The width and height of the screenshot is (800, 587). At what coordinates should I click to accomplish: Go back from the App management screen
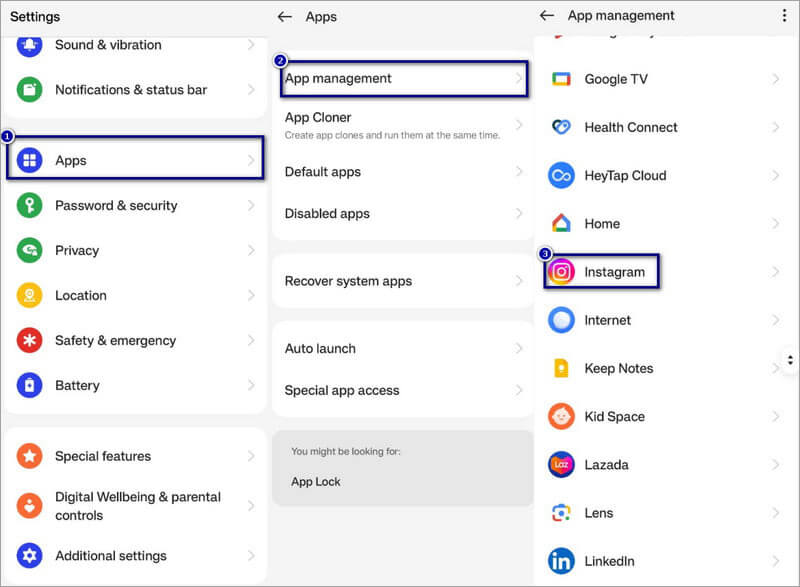click(546, 16)
